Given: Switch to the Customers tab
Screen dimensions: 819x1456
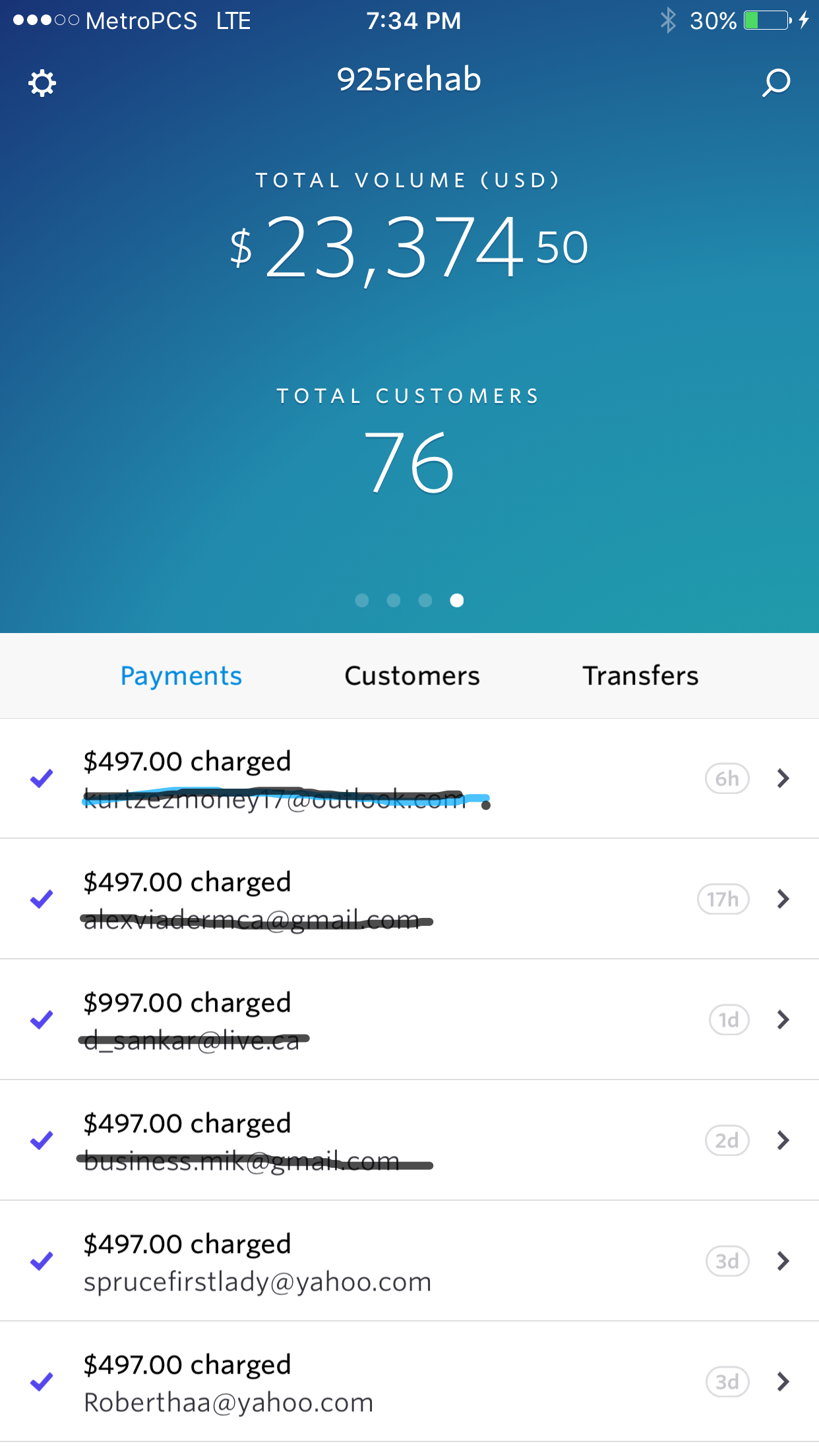Looking at the screenshot, I should tap(412, 676).
